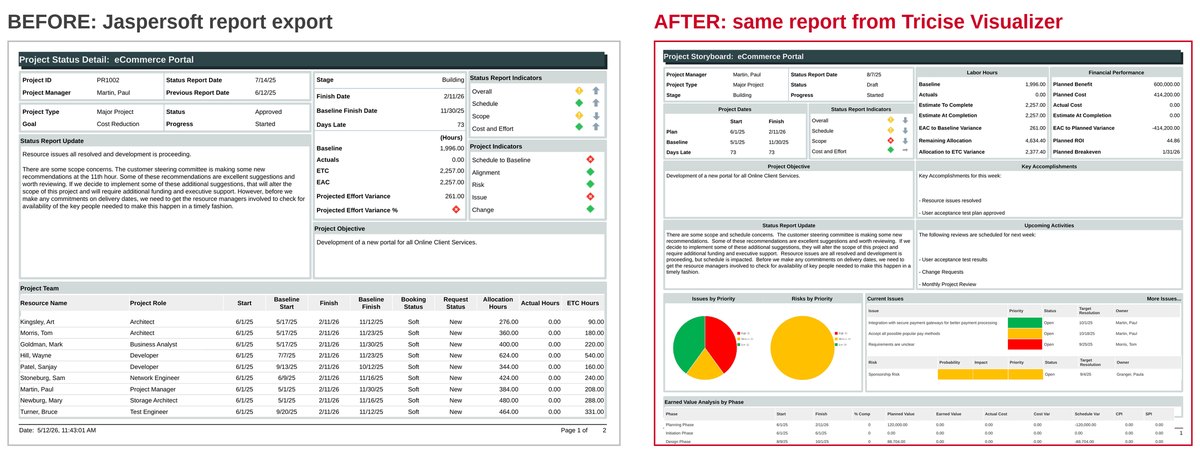The height and width of the screenshot is (457, 1200).
Task: Click the Overall yellow indicator in Tricise report
Action: point(890,120)
